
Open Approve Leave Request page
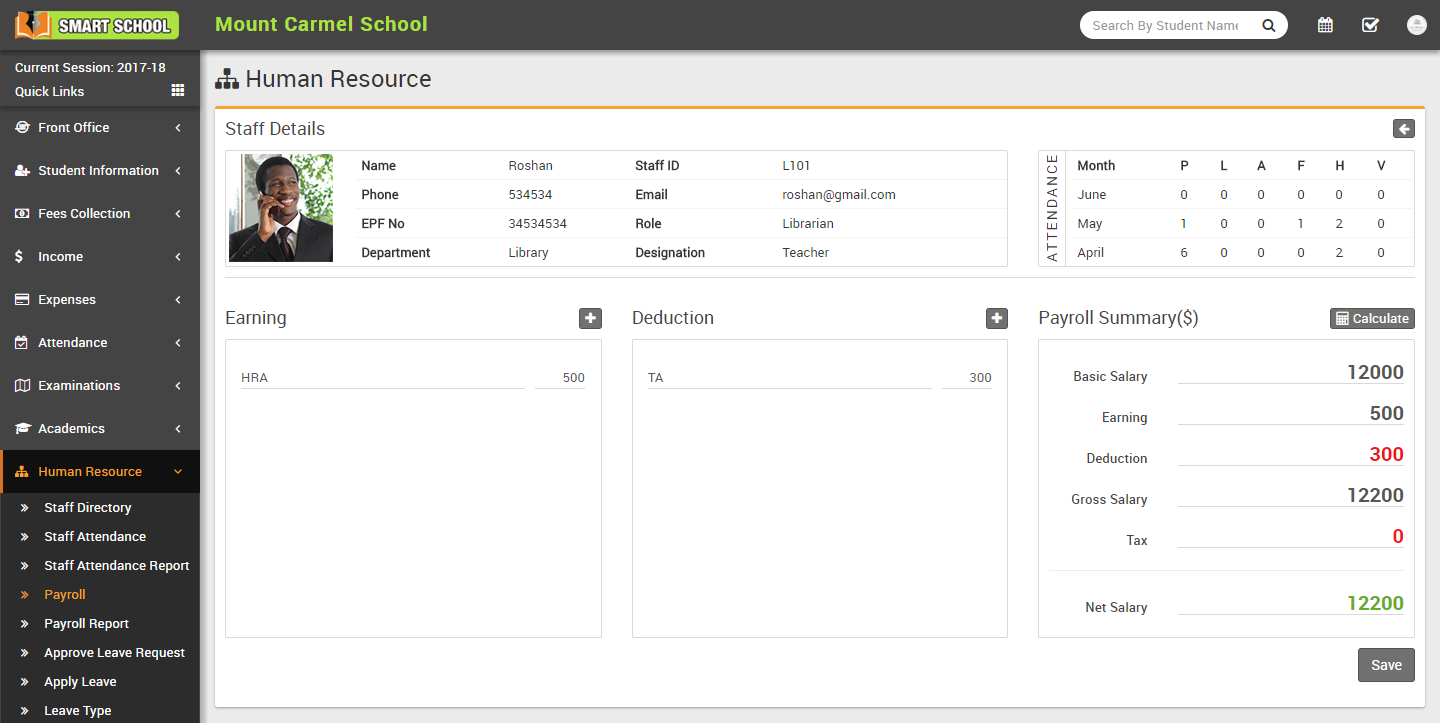[114, 653]
